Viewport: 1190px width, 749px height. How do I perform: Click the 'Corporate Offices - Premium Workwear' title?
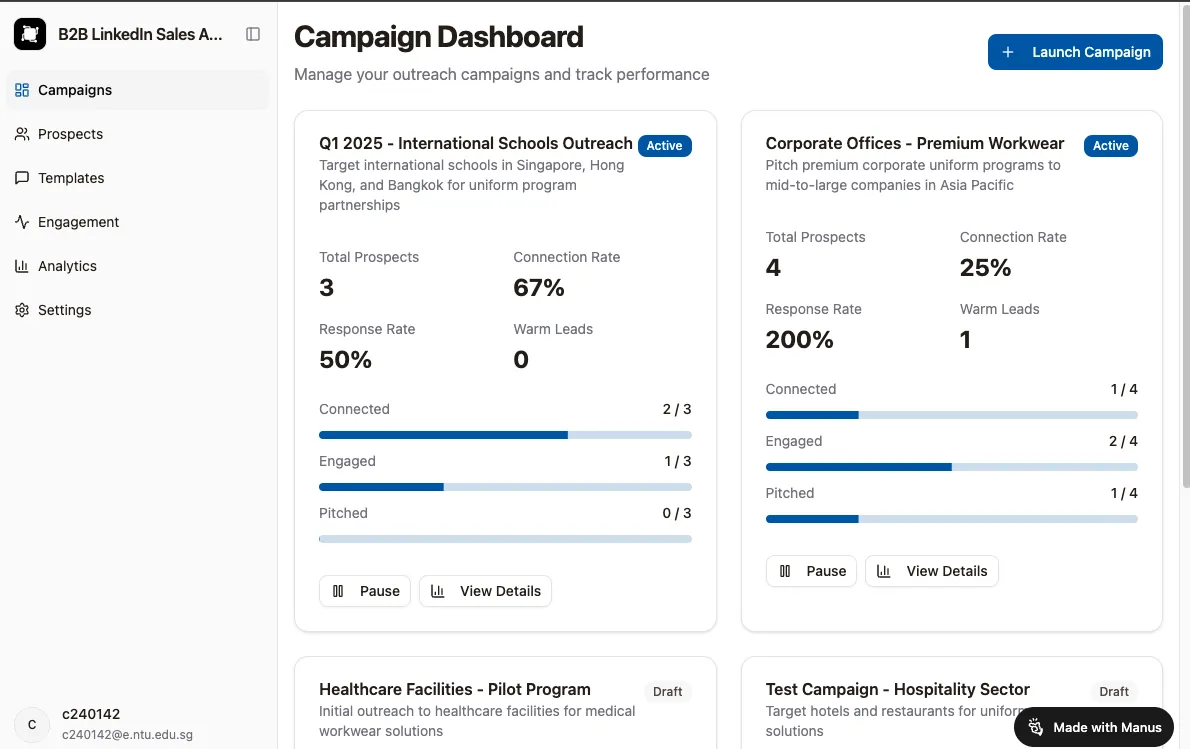[x=915, y=143]
